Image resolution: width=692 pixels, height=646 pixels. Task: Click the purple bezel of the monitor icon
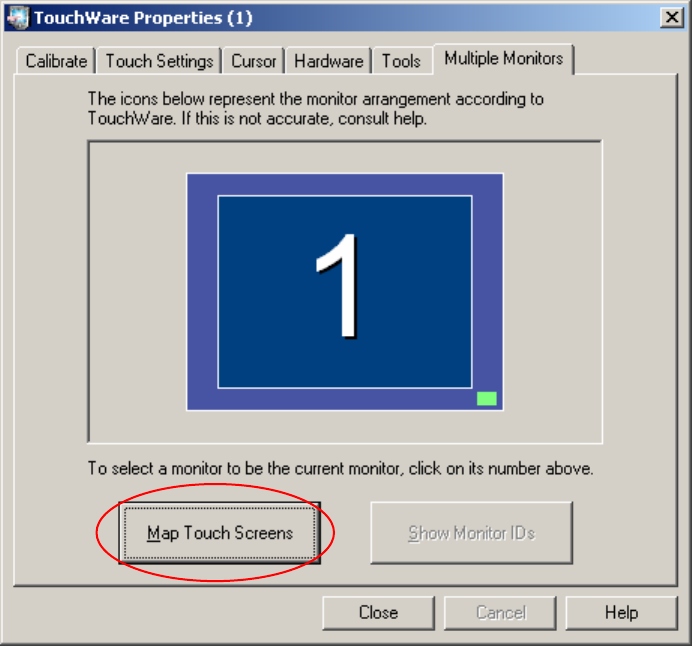tap(202, 291)
